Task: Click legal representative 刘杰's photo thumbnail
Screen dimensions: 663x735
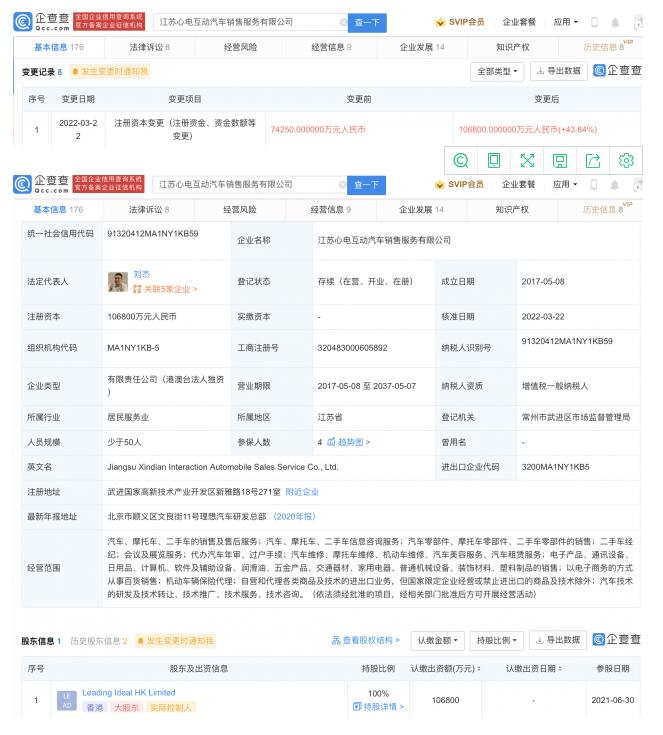Action: 117,282
